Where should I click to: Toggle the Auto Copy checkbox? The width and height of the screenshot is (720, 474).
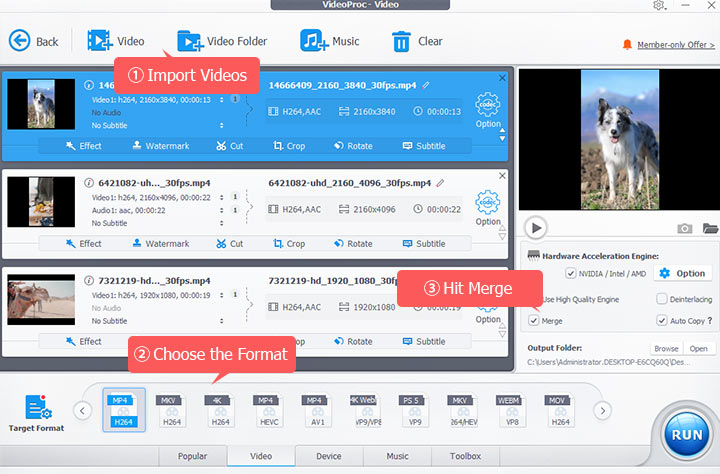pyautogui.click(x=662, y=321)
